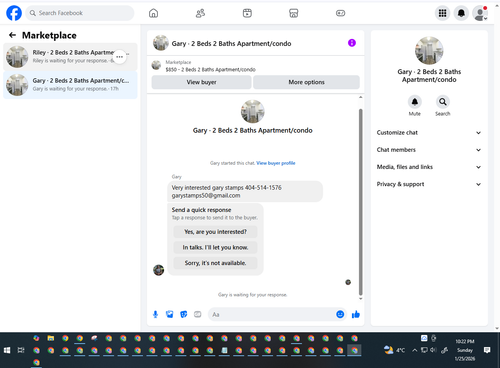Open the Home feed icon
Viewport: 500px width, 368px height.
[x=153, y=13]
